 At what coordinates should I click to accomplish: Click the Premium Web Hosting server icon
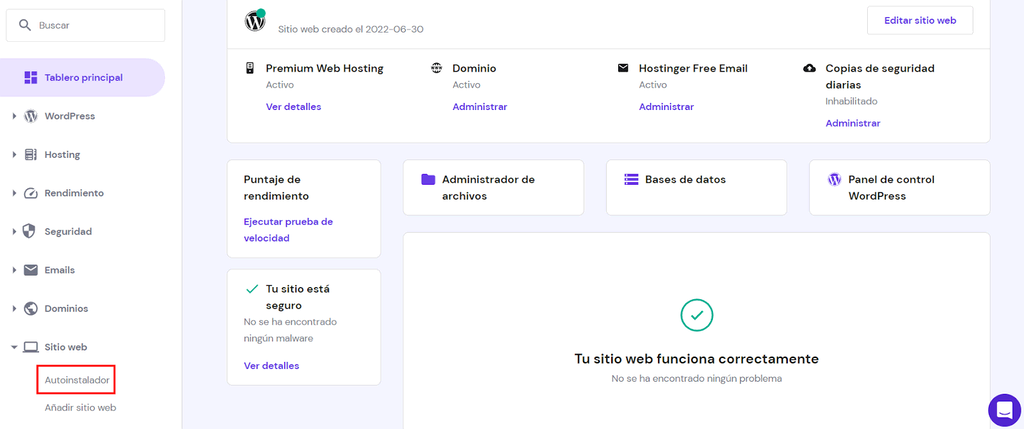click(249, 68)
